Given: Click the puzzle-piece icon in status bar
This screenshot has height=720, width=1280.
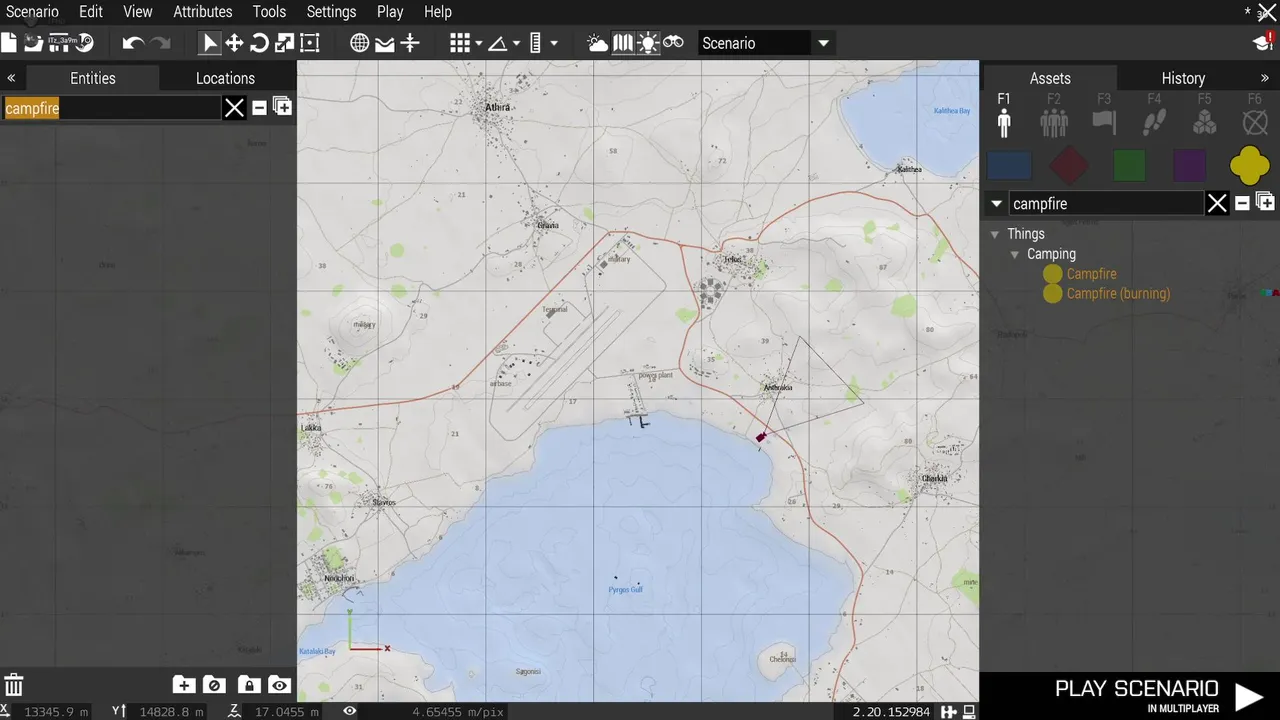Looking at the screenshot, I should point(949,712).
